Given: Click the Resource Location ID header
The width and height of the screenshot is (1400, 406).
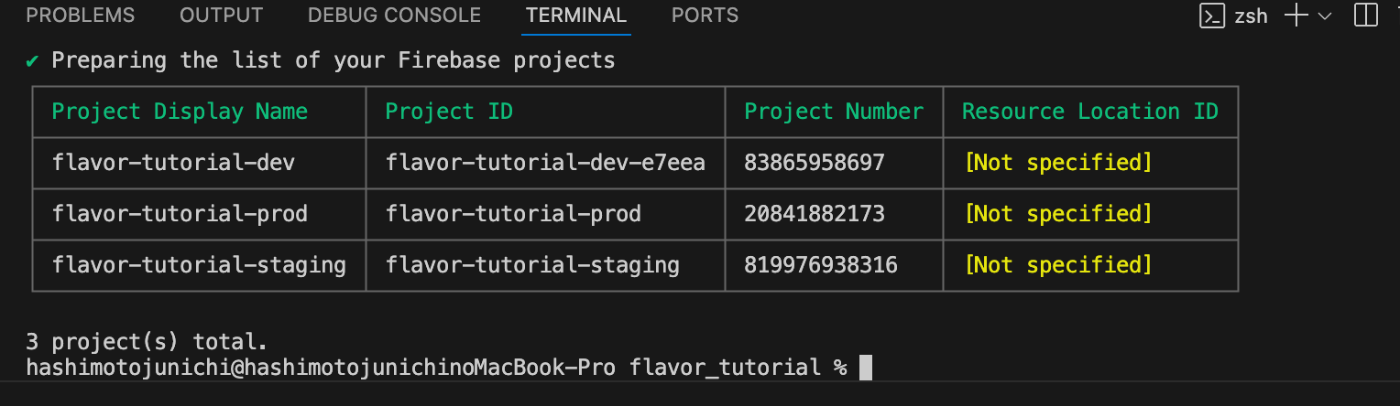Looking at the screenshot, I should [1090, 111].
